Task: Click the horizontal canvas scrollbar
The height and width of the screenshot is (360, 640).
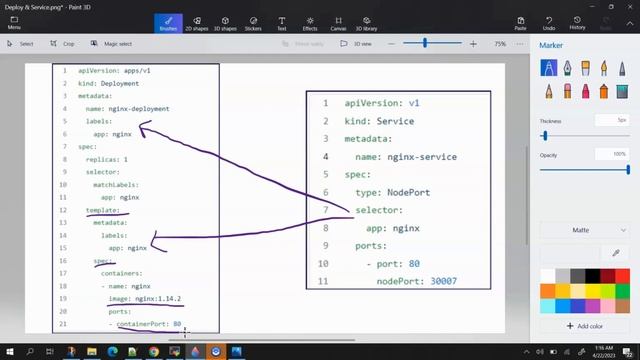Action: coord(262,340)
